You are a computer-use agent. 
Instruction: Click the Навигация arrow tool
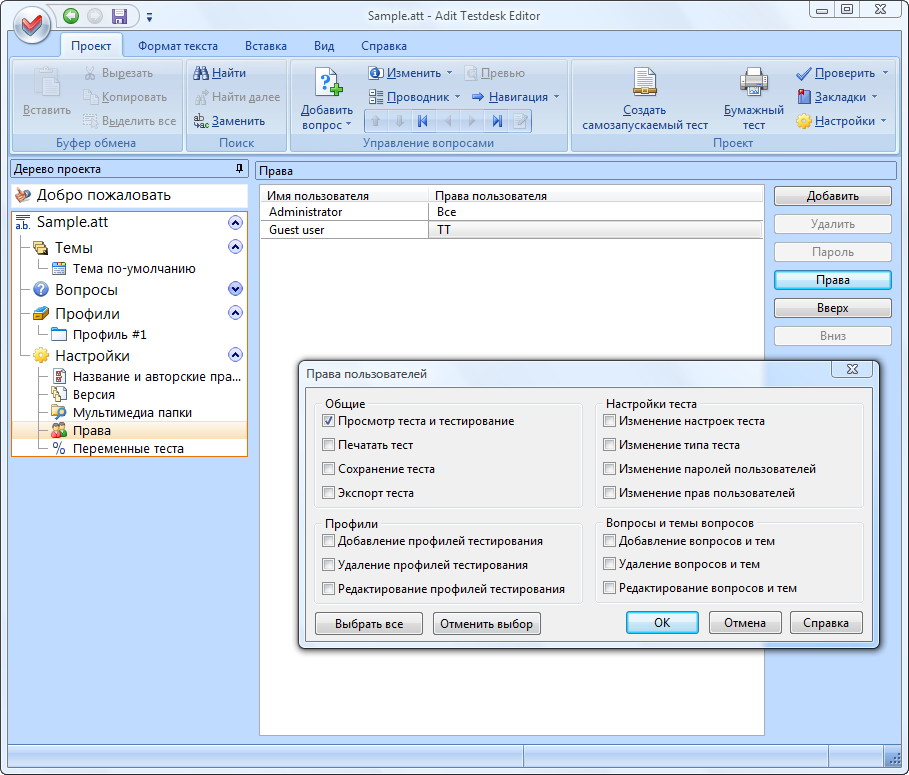coord(510,97)
